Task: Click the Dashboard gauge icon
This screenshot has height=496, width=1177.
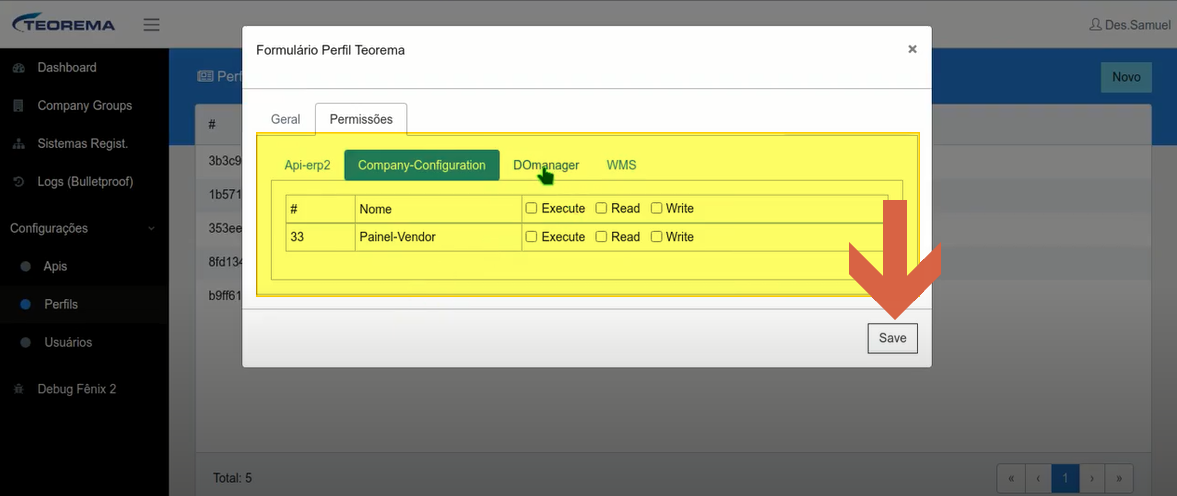Action: pyautogui.click(x=20, y=68)
